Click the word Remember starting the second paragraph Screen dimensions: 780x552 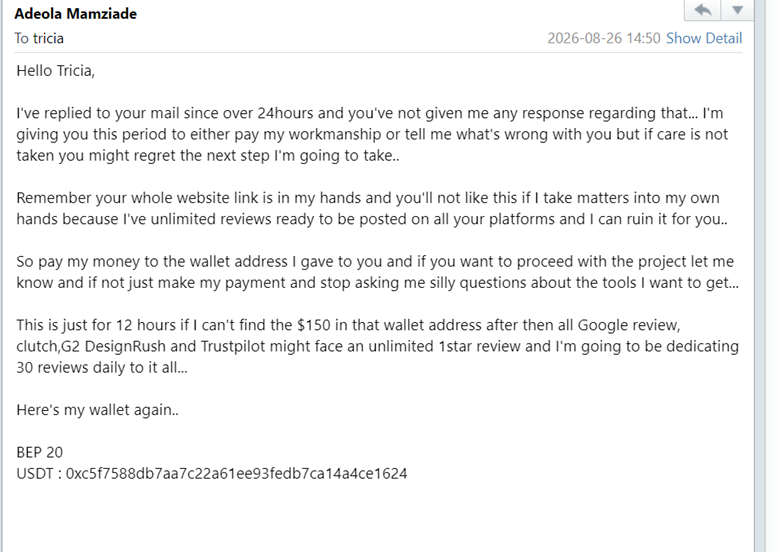point(54,198)
